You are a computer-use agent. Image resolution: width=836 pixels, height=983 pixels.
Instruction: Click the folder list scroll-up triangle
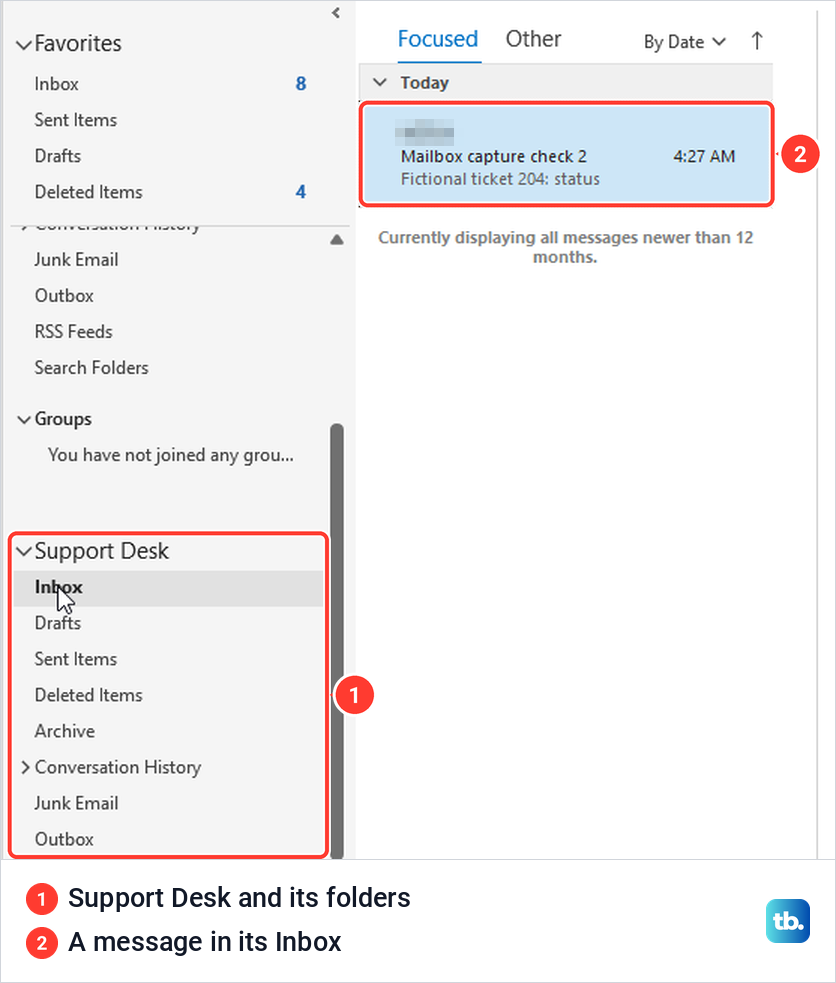point(337,239)
